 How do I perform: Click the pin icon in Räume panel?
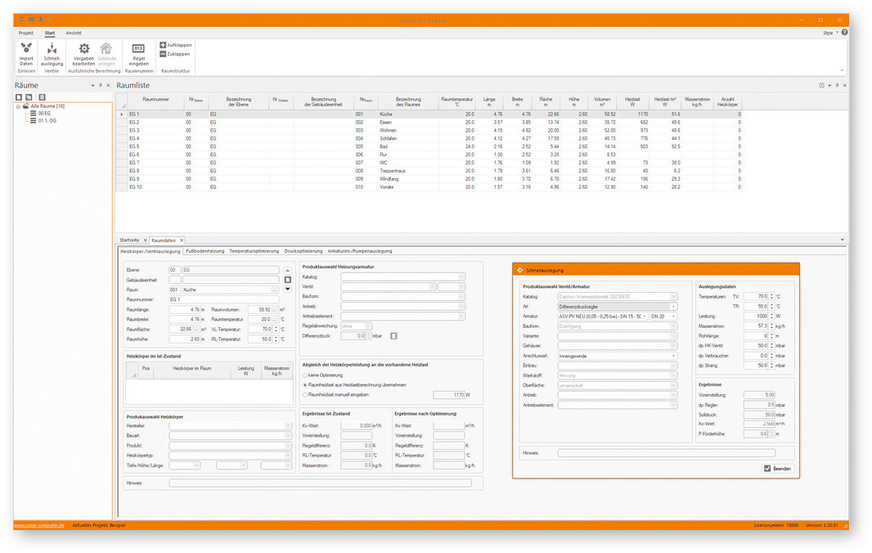[101, 86]
